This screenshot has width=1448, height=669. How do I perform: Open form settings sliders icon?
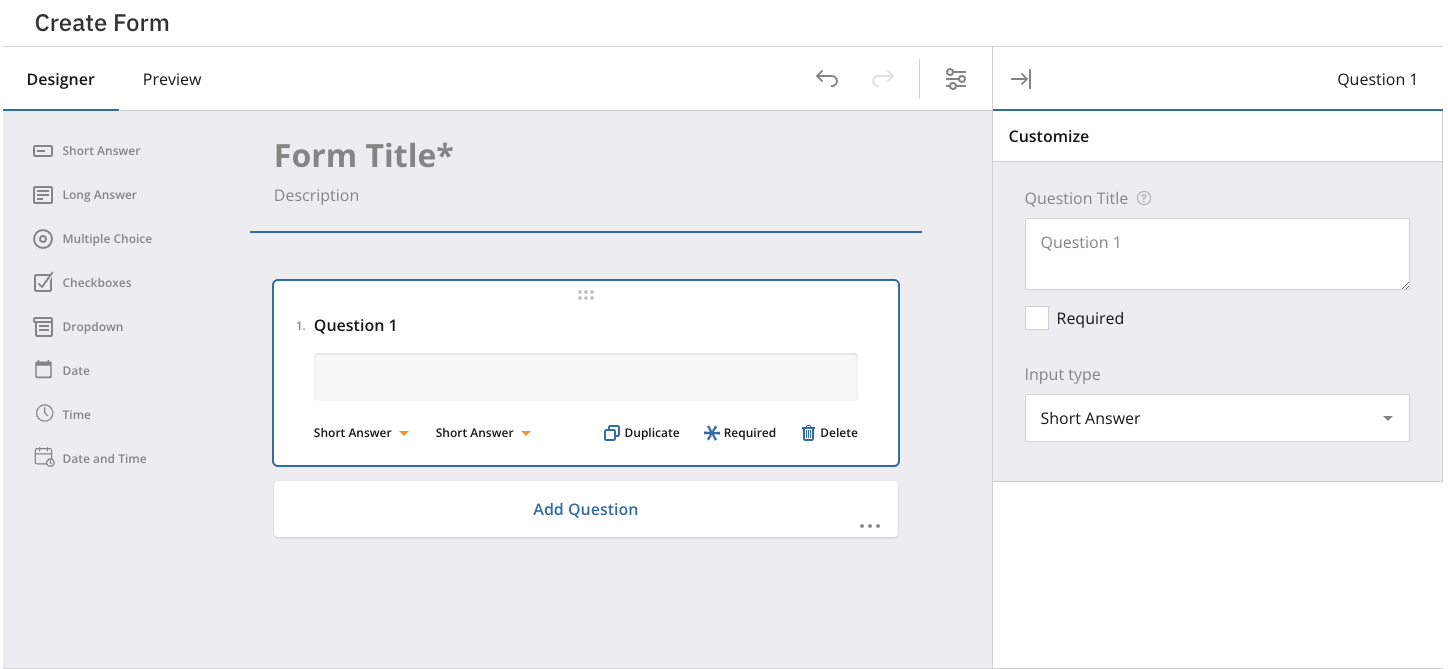click(x=956, y=79)
